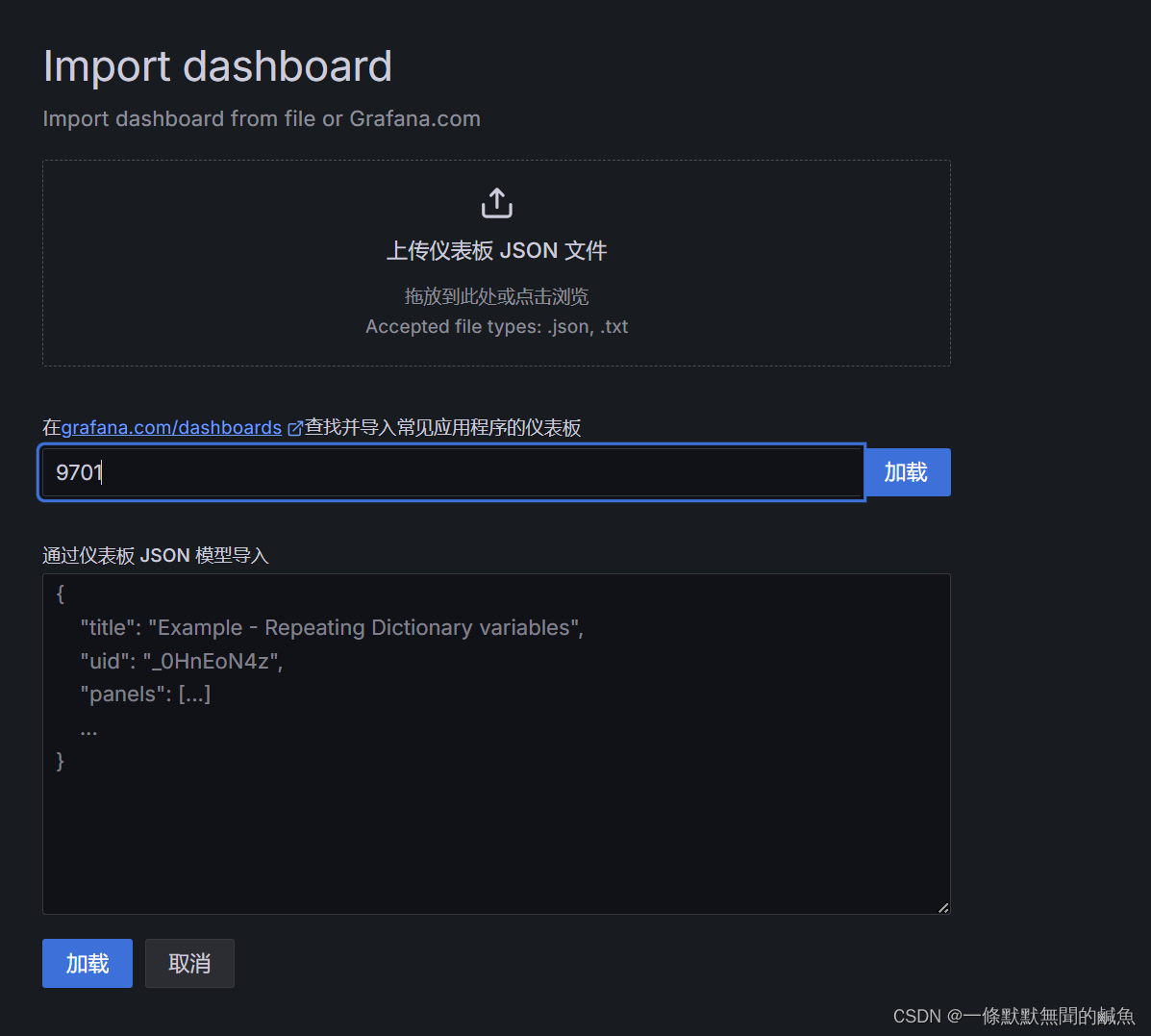The height and width of the screenshot is (1036, 1151).
Task: Click the 查找并导入常见应用程序的仪表板 text
Action: click(x=442, y=427)
